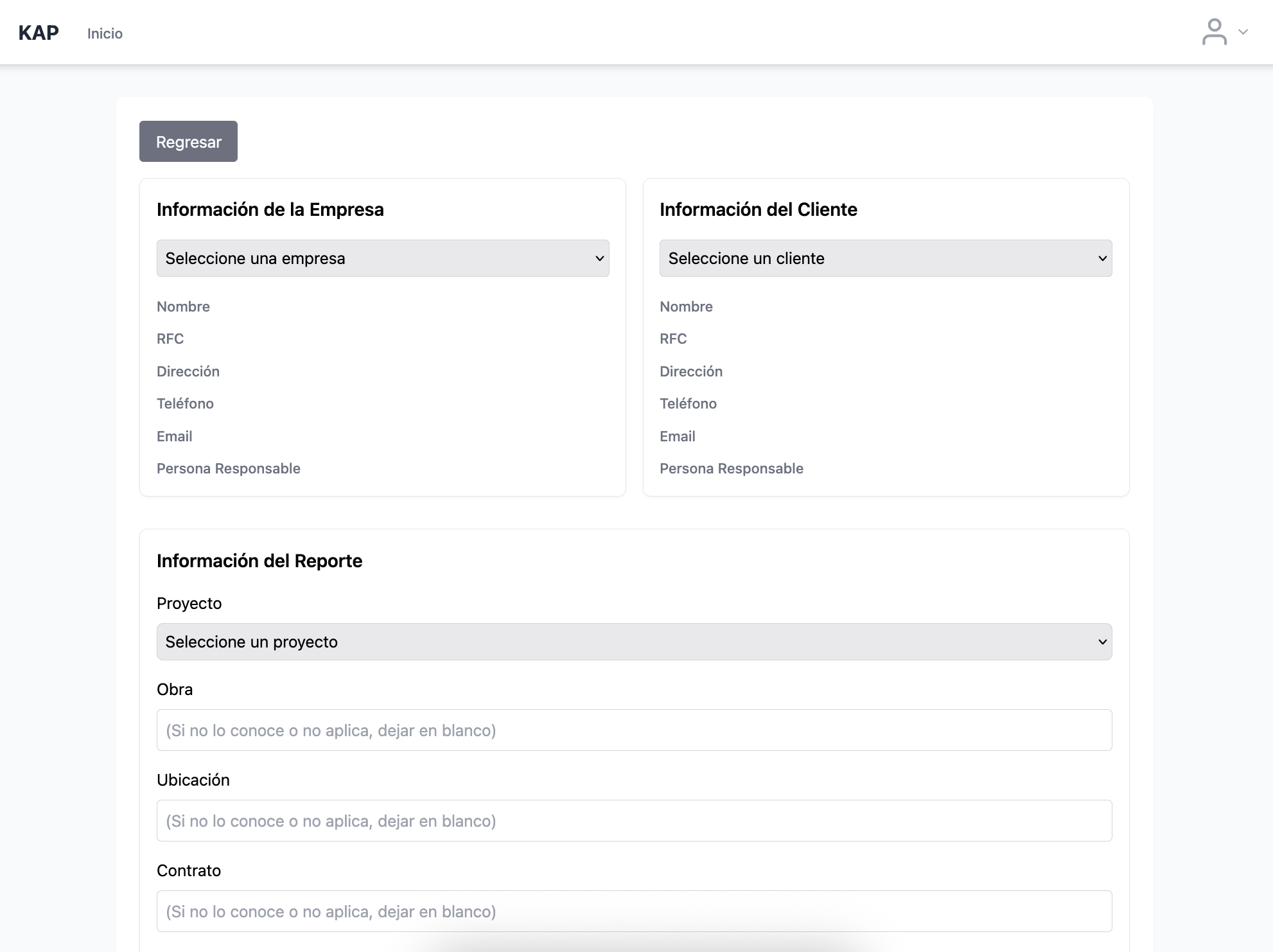Focus the Ubicación text field
This screenshot has width=1273, height=952.
point(634,821)
